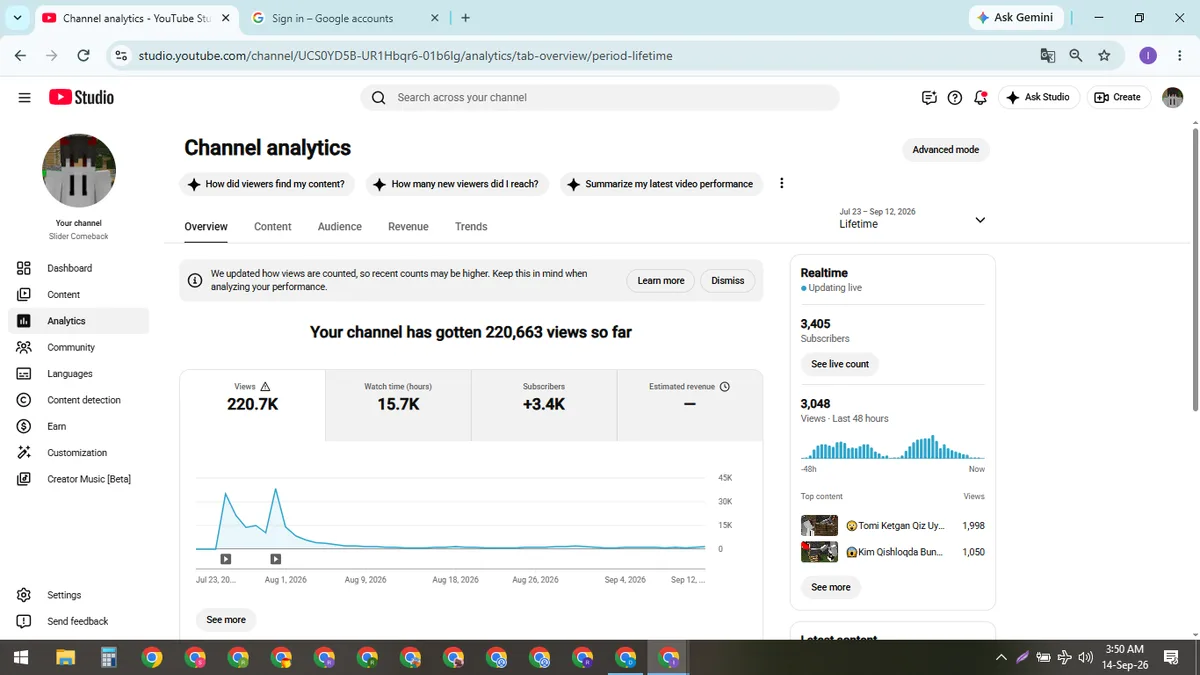The height and width of the screenshot is (675, 1200).
Task: Click the views warning triangle icon
Action: [265, 386]
